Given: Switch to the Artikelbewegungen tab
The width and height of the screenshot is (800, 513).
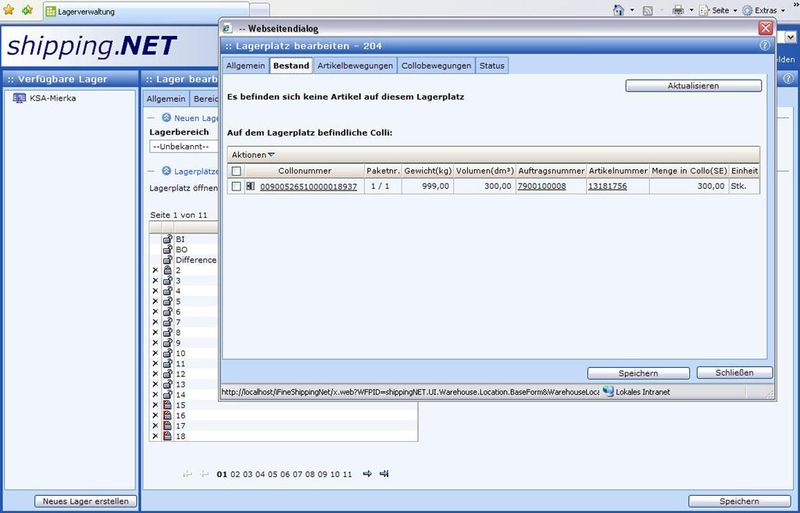Looking at the screenshot, I should tap(355, 66).
